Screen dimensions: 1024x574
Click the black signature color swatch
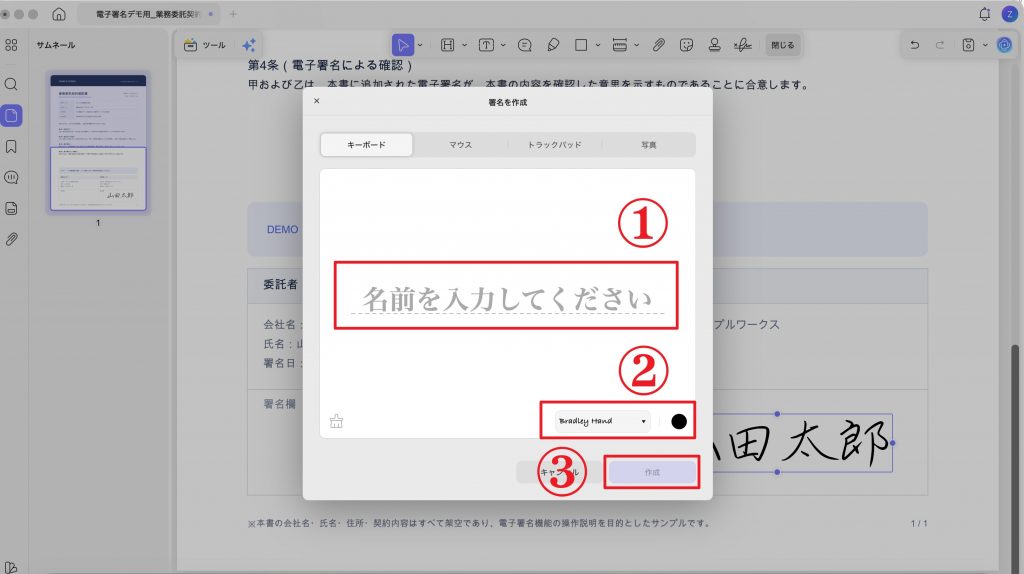(679, 421)
